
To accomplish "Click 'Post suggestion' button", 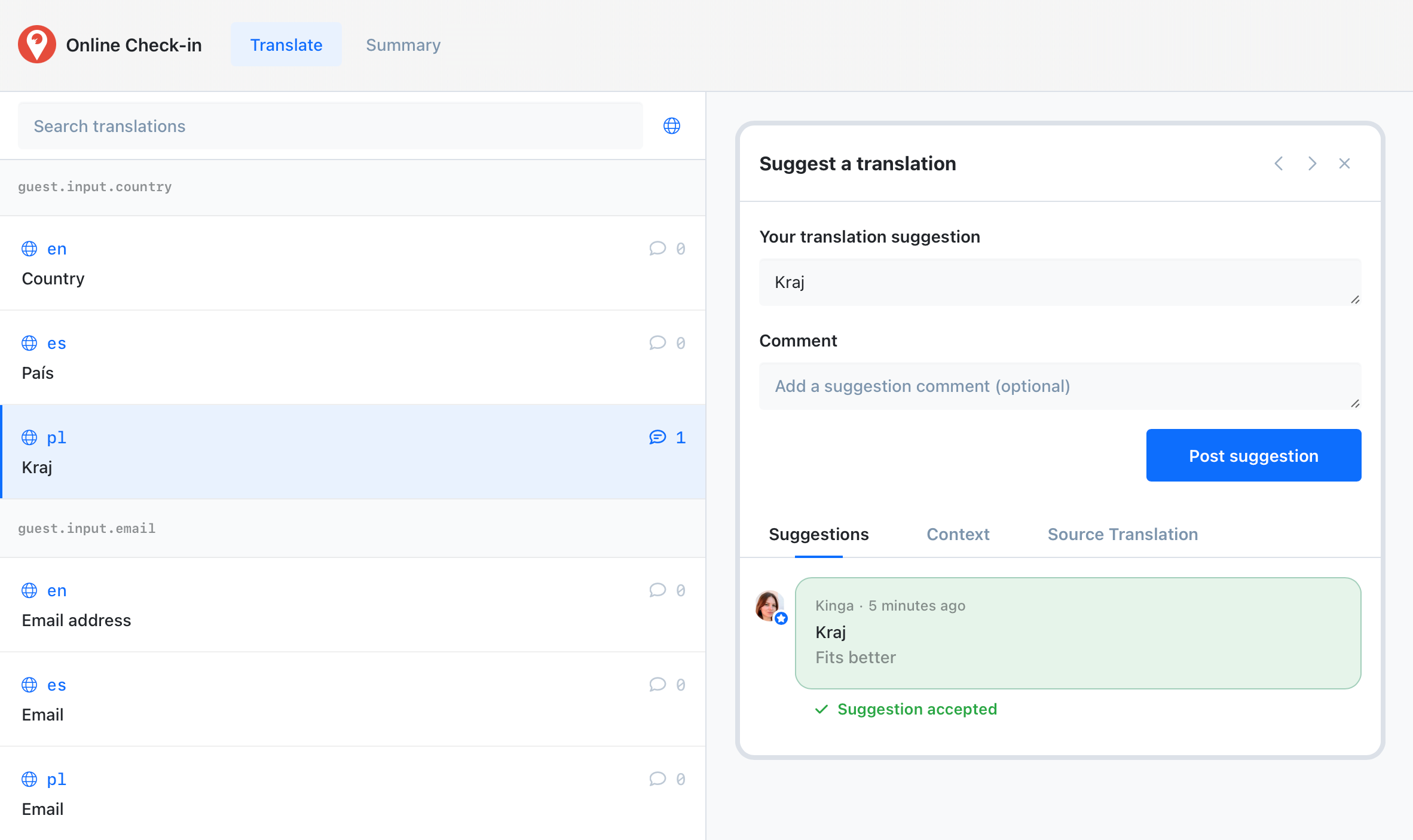I will 1253,455.
